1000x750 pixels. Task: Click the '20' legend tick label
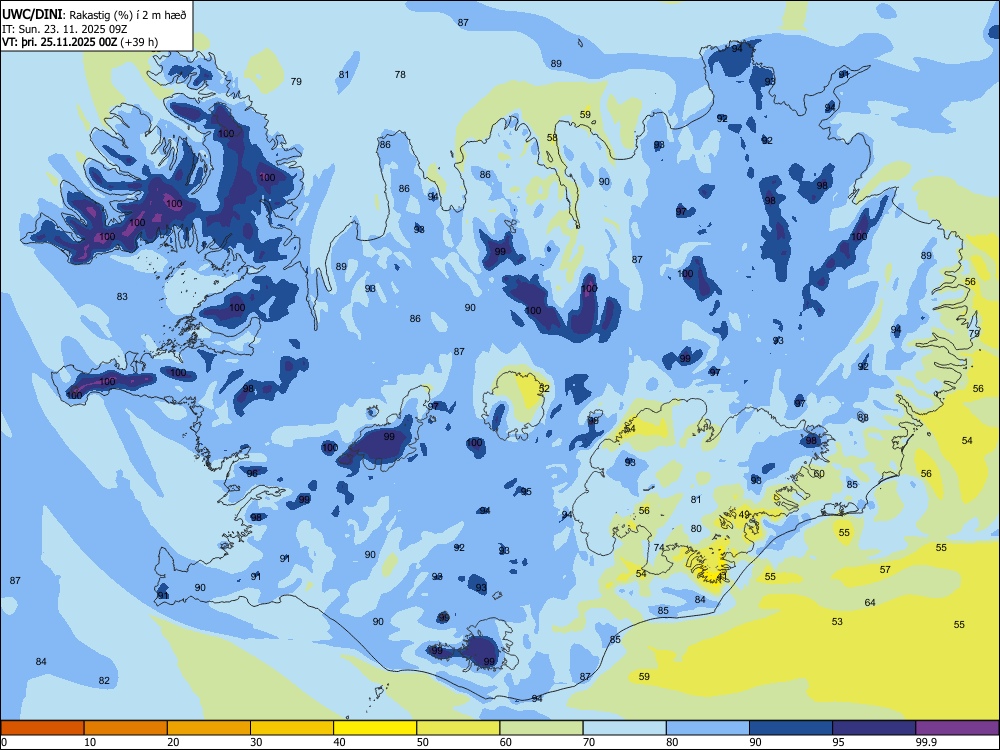tap(173, 742)
